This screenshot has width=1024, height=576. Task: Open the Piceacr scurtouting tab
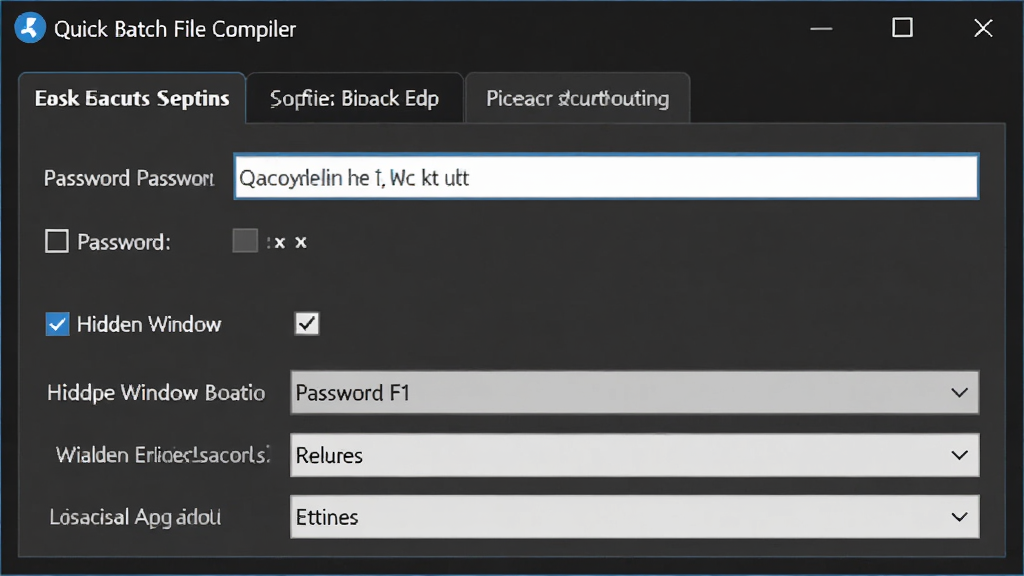577,98
